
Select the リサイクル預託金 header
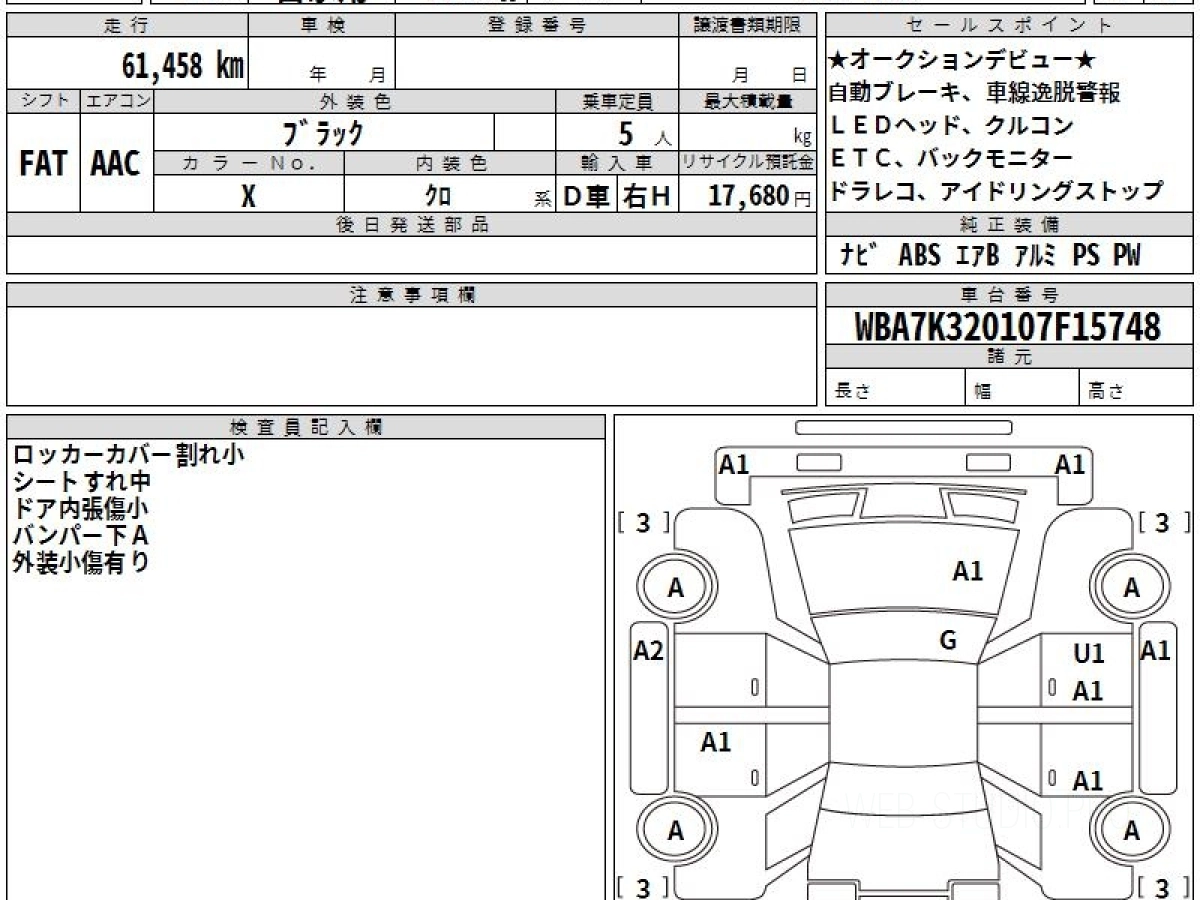pos(747,163)
